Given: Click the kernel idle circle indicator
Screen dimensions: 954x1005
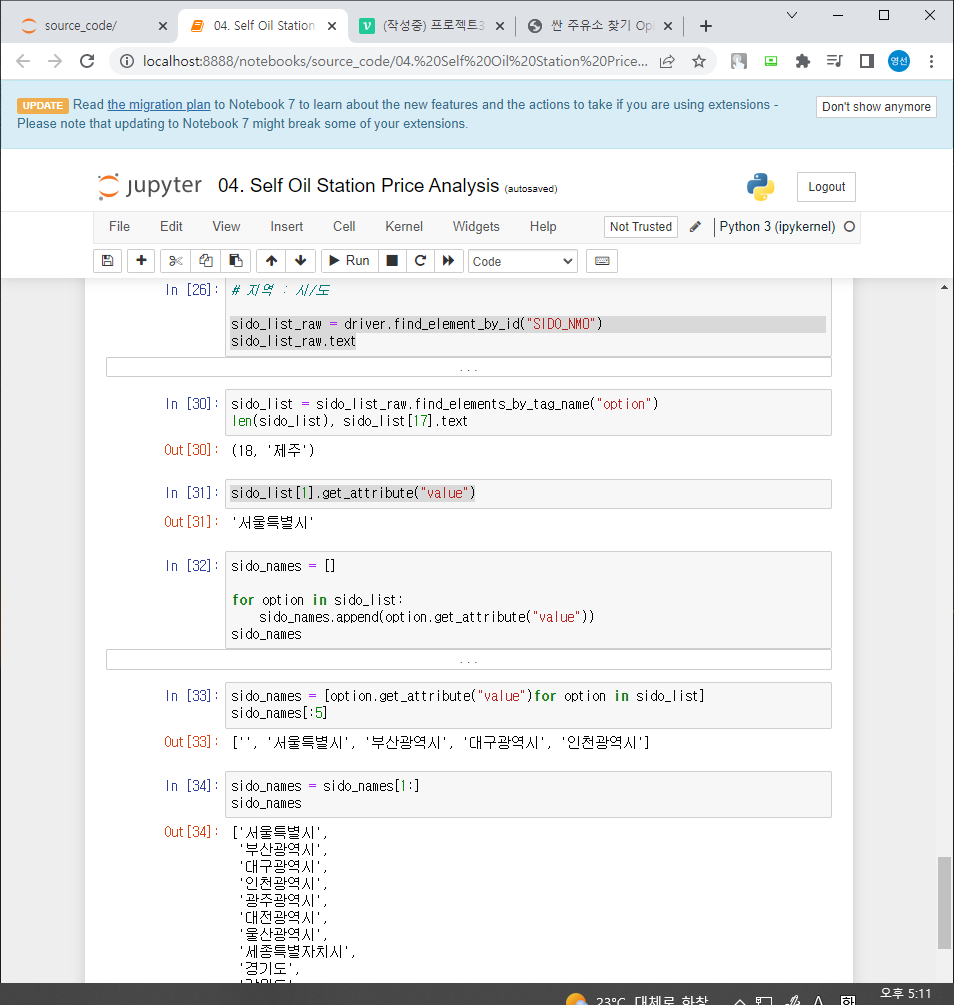Looking at the screenshot, I should pos(849,226).
